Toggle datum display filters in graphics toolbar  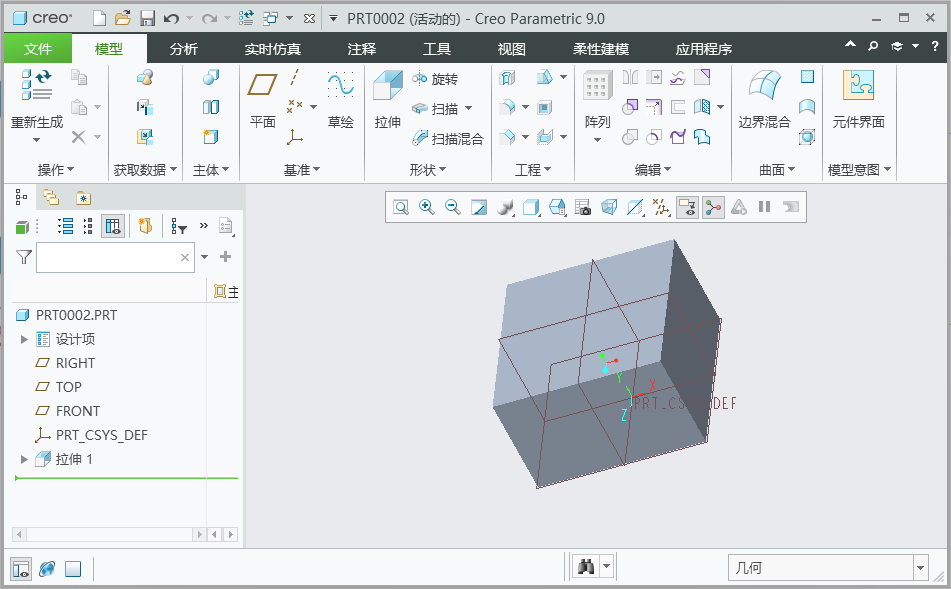pyautogui.click(x=661, y=207)
